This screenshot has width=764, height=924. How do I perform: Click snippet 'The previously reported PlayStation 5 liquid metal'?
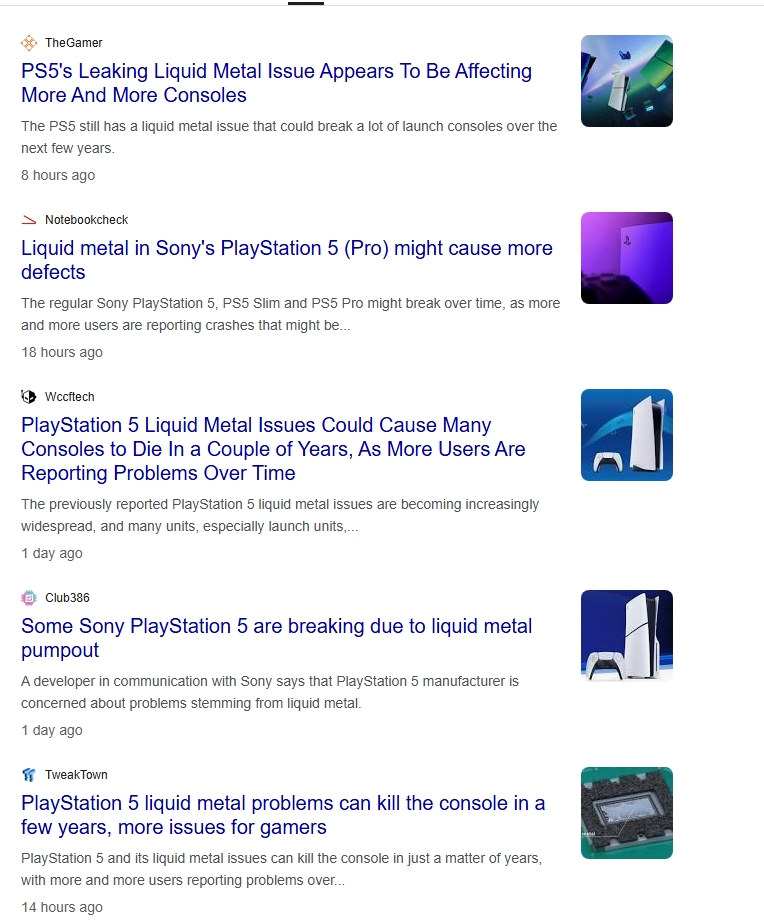point(280,515)
